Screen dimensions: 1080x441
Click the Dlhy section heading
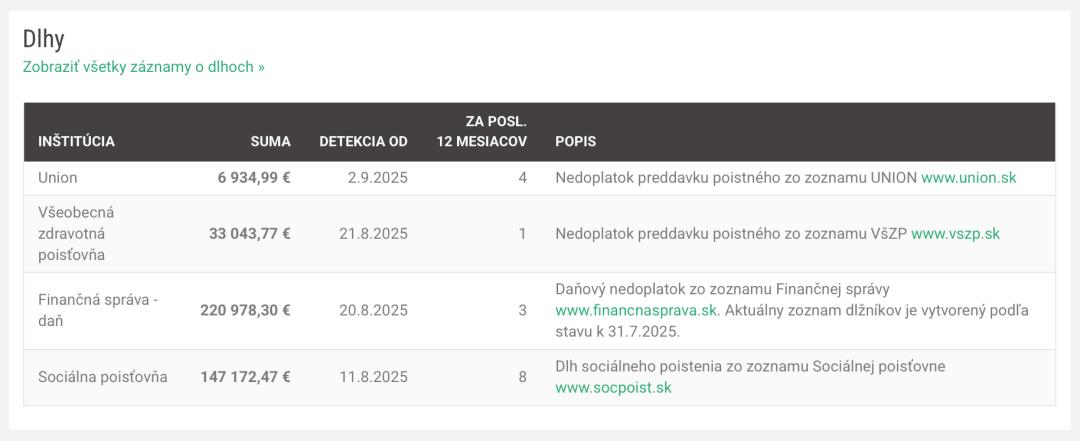coord(43,39)
